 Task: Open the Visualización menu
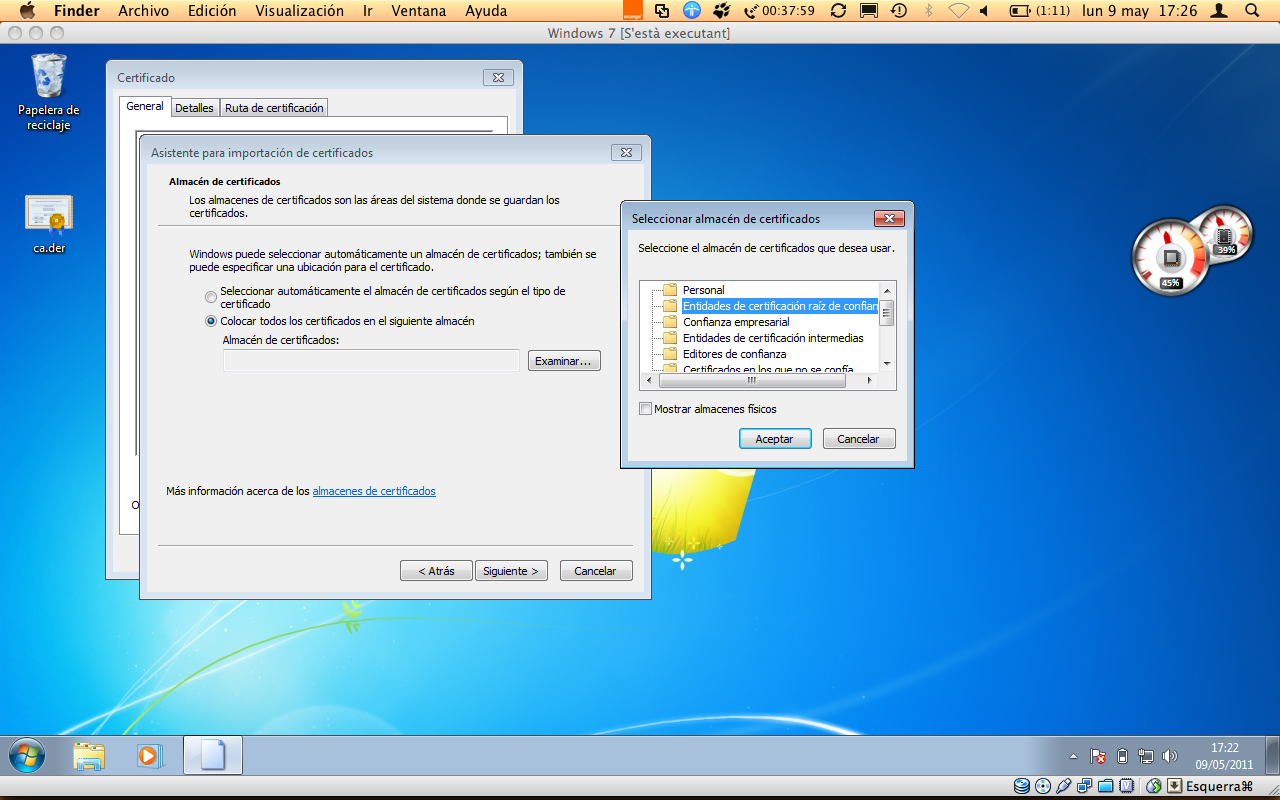click(x=299, y=11)
